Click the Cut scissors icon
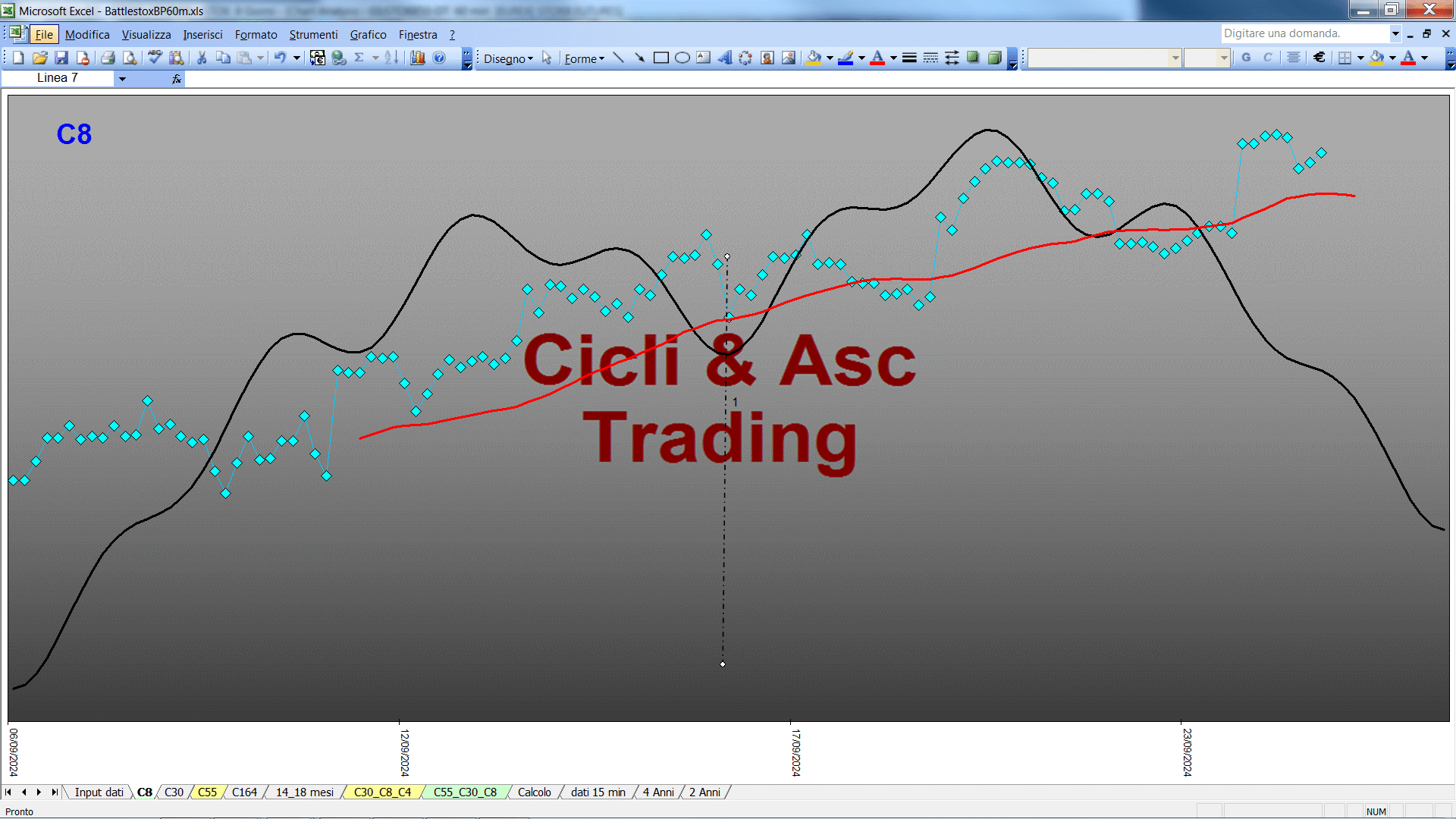Viewport: 1456px width, 819px height. (x=202, y=58)
